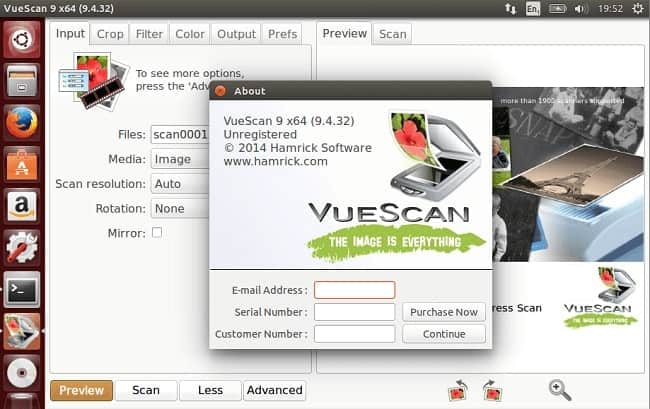Open the Terminal from the dock
The height and width of the screenshot is (409, 650).
click(22, 290)
